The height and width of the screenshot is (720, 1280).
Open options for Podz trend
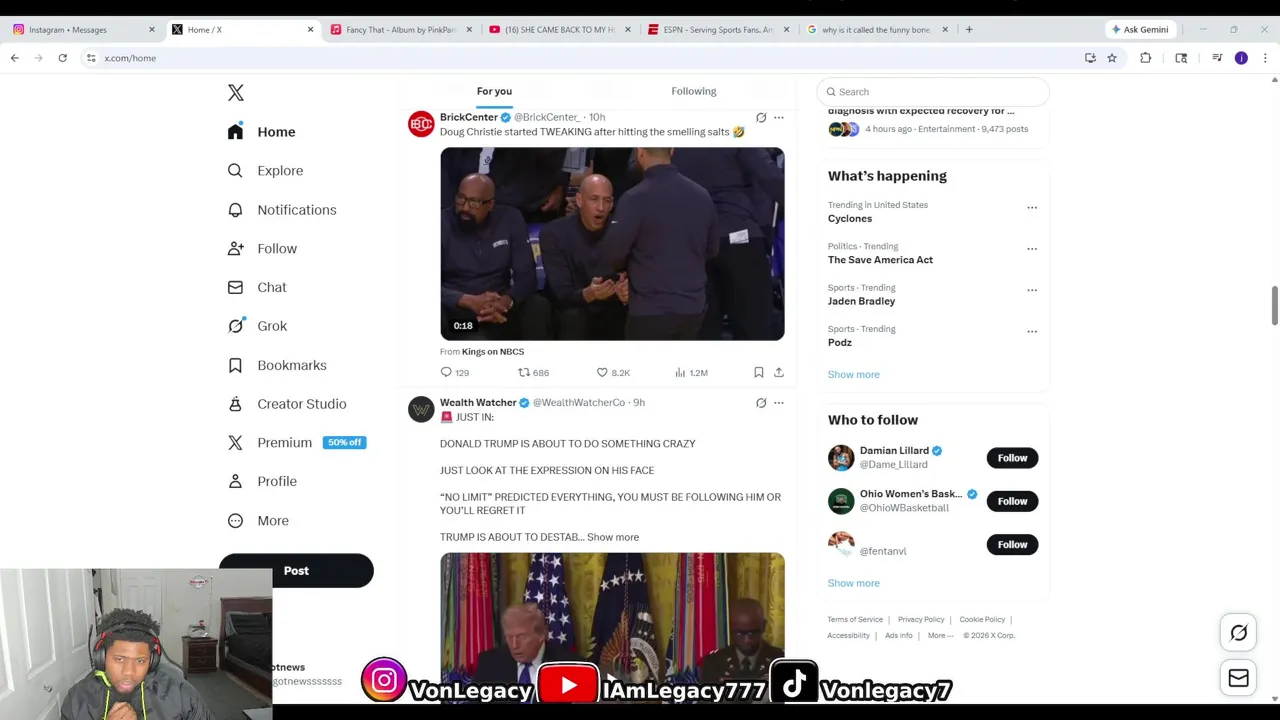tap(1032, 332)
